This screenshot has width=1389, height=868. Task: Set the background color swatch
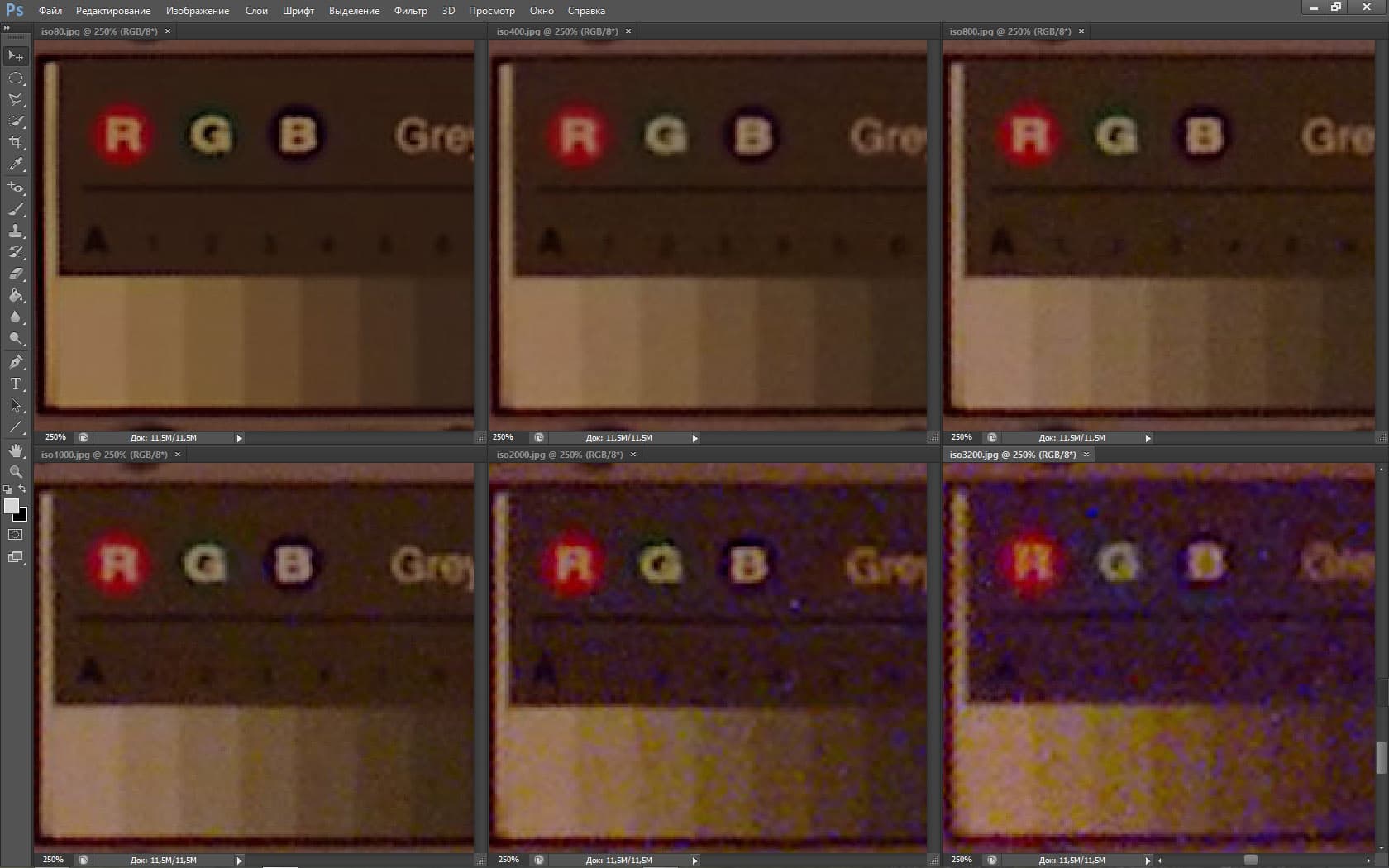coord(22,516)
